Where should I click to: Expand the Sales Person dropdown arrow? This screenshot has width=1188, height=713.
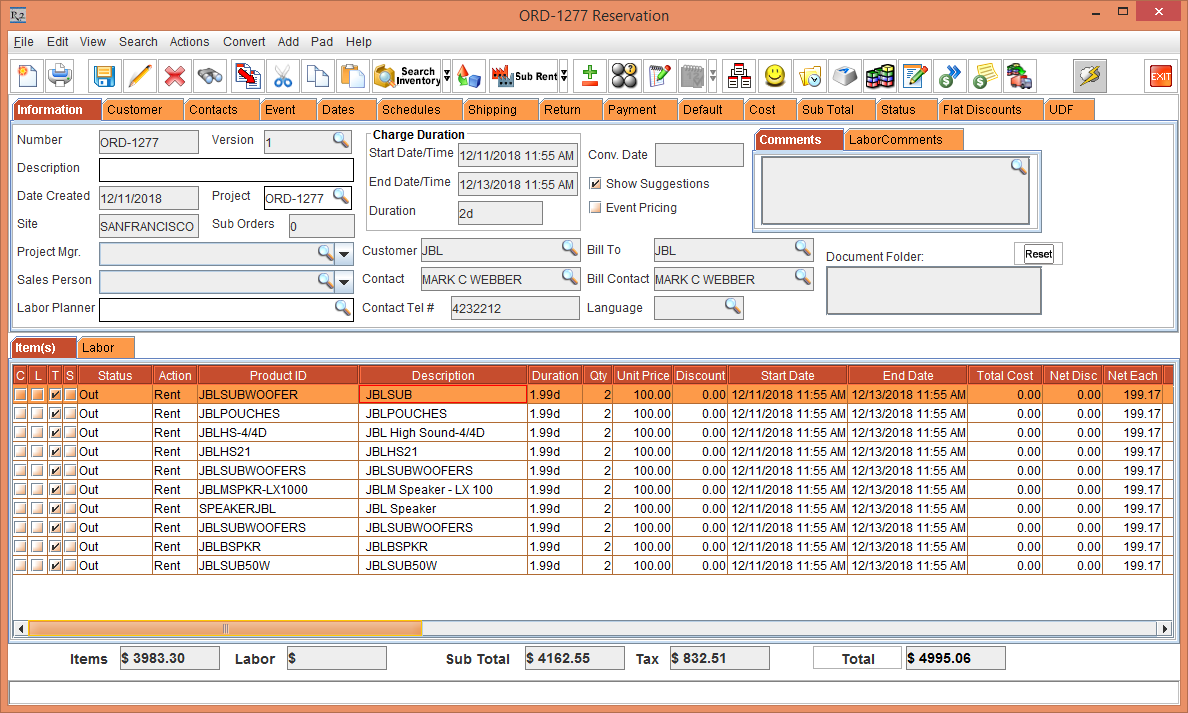(x=344, y=282)
